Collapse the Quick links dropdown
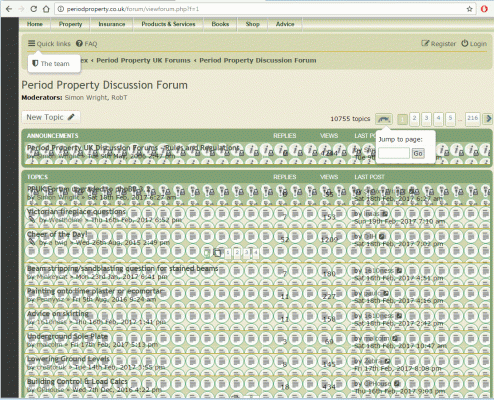 [x=49, y=44]
